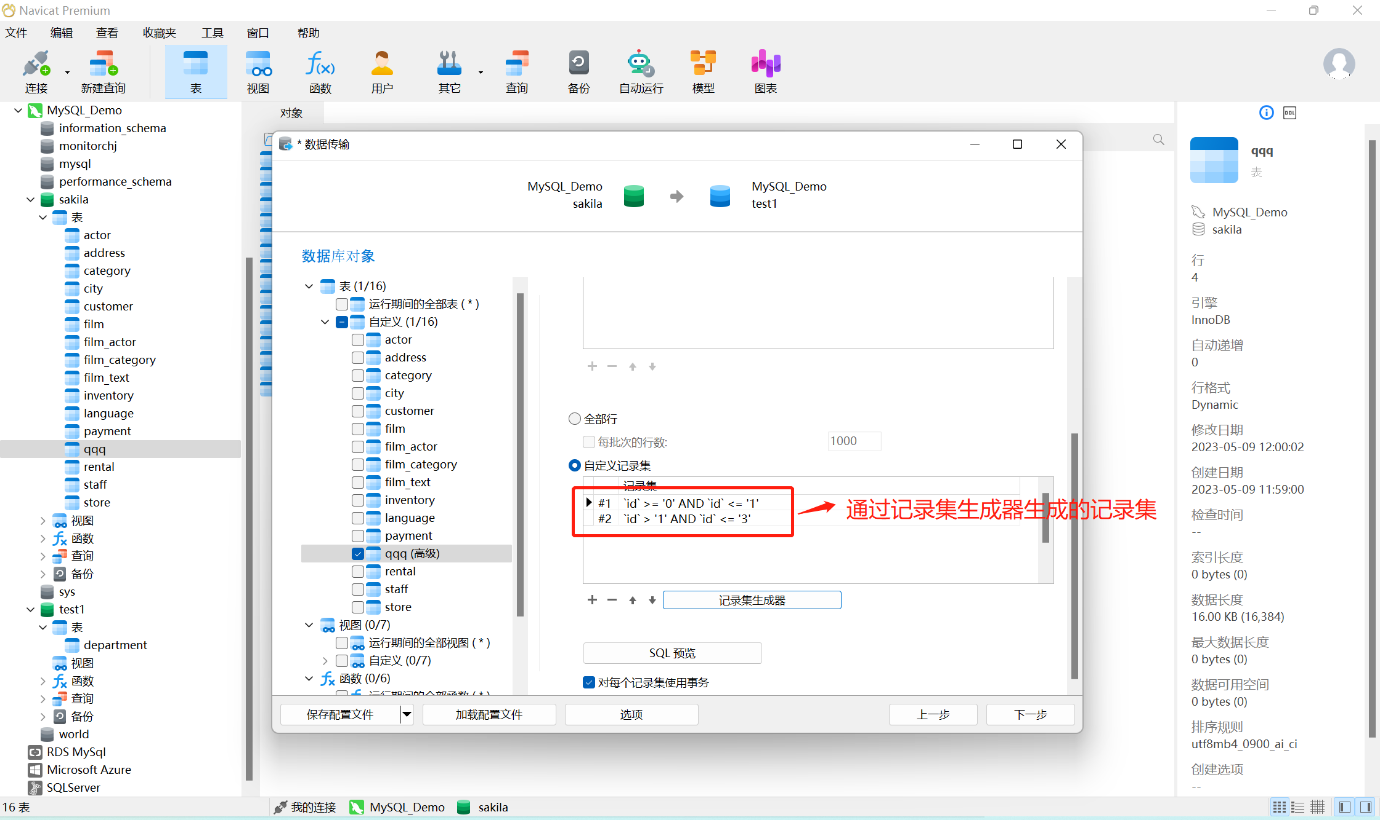Click the 记录集生成器 button

752,600
